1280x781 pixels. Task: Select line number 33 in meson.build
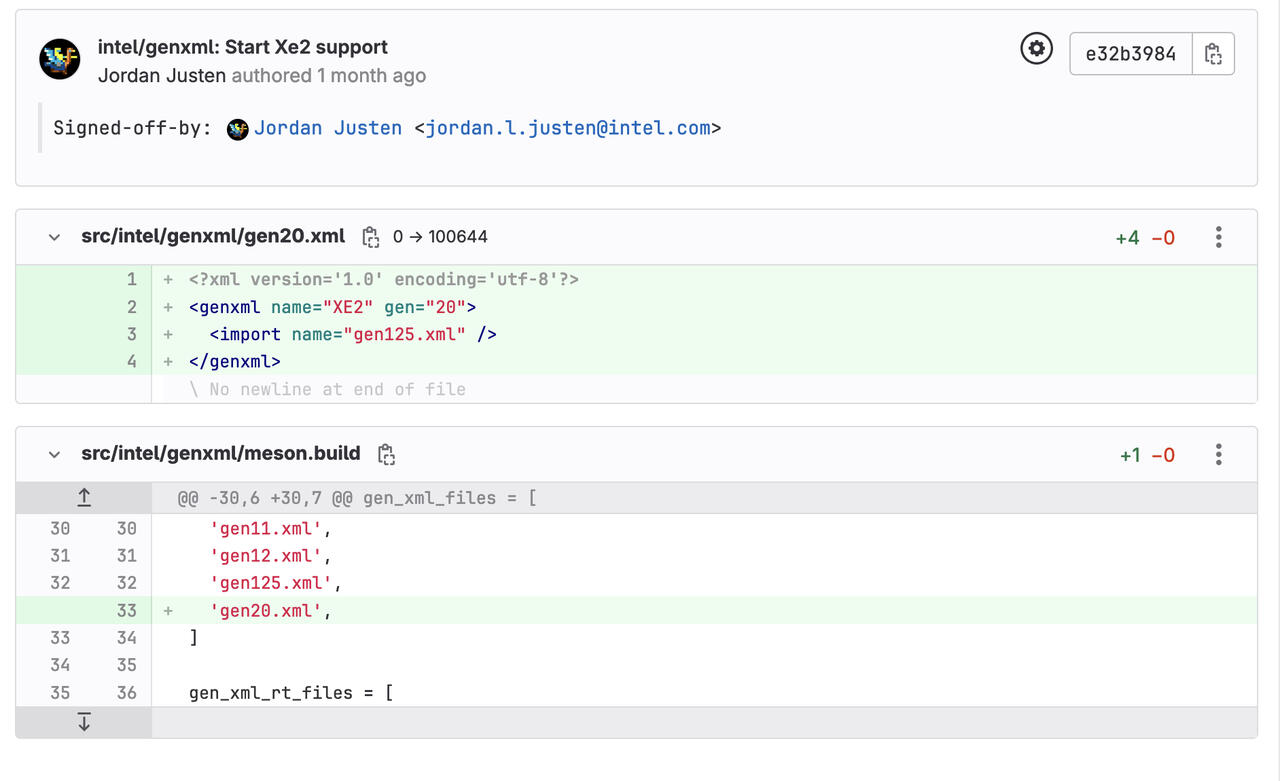coord(127,610)
